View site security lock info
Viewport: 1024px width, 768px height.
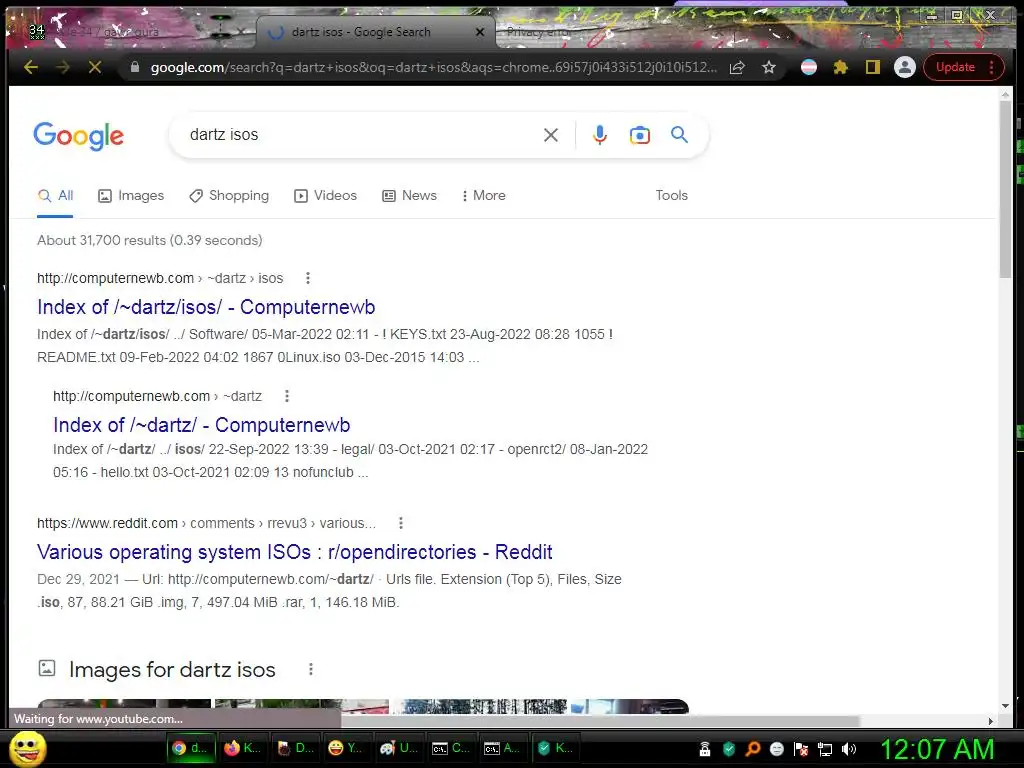[135, 67]
